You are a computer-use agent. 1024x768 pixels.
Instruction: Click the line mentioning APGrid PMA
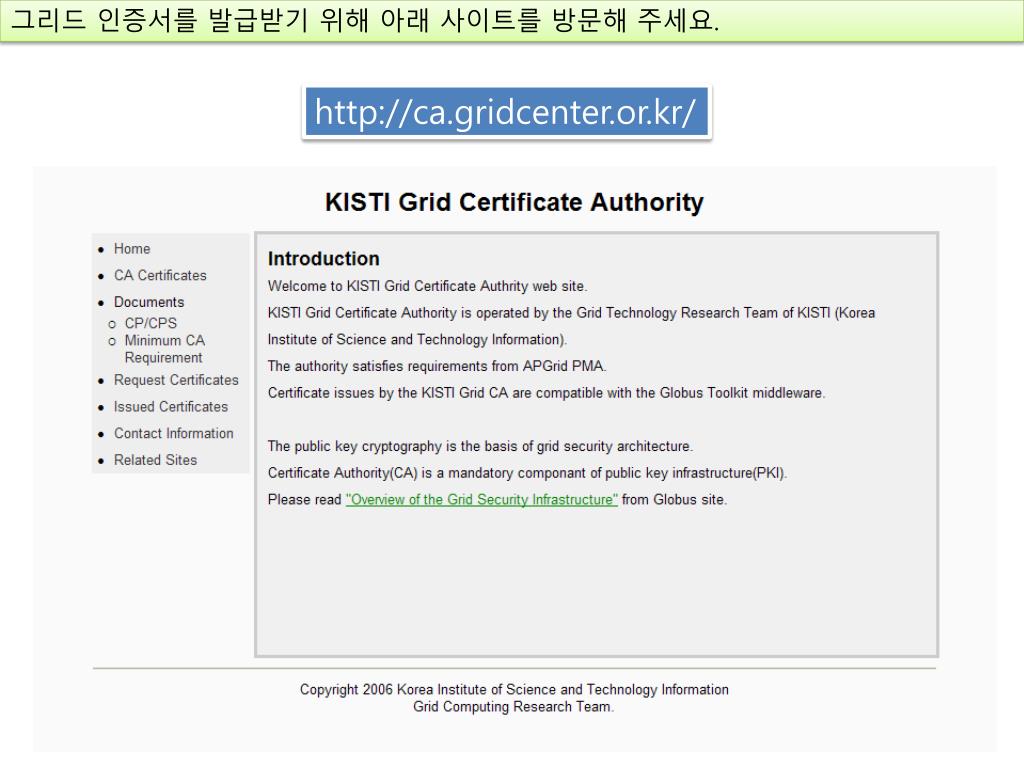(437, 366)
